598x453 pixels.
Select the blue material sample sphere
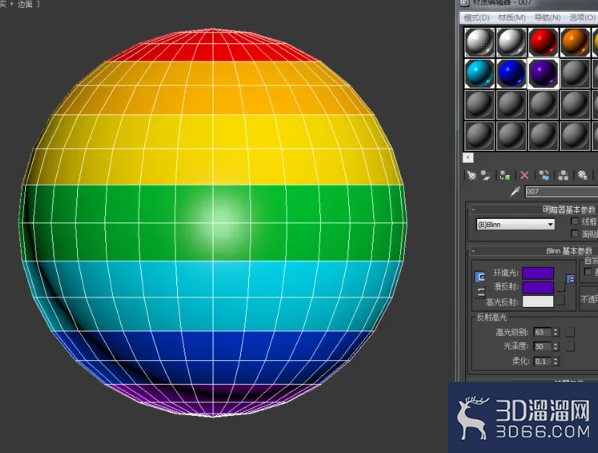(511, 73)
